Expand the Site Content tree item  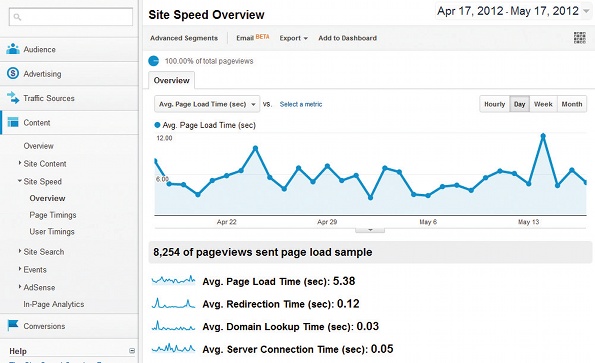19,163
